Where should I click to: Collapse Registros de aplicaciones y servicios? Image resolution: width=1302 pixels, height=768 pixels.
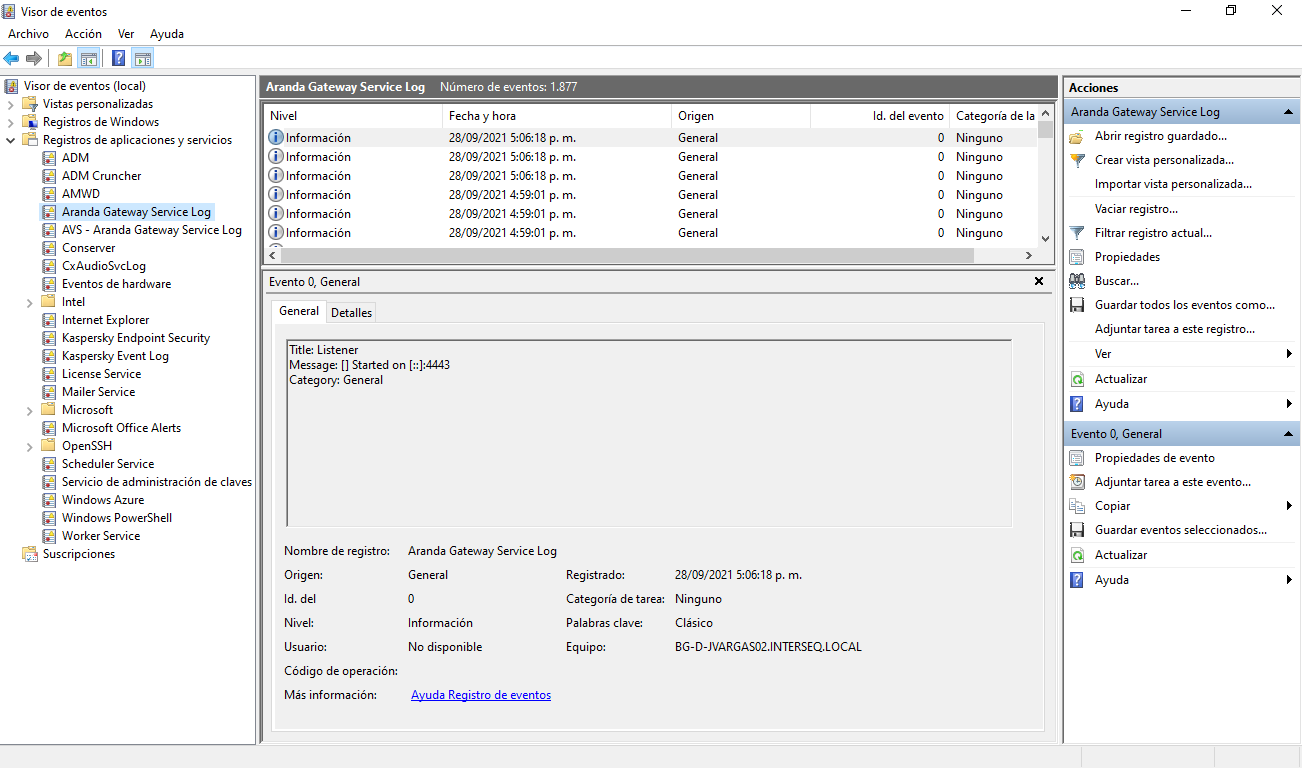coord(11,140)
